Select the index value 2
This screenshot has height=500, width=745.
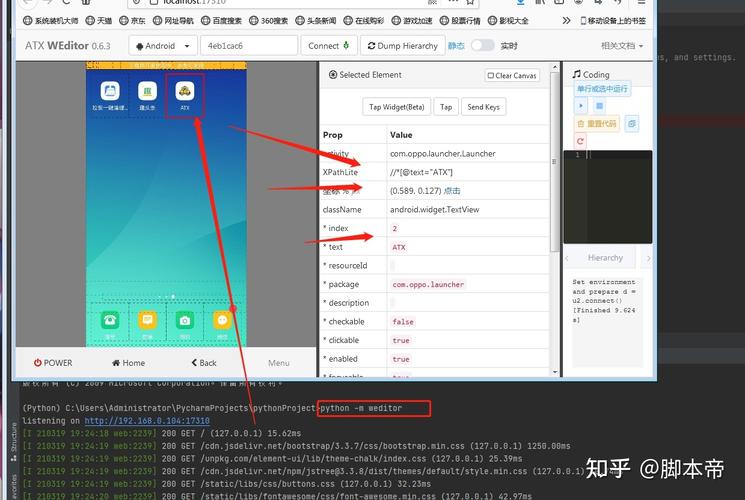pos(394,228)
